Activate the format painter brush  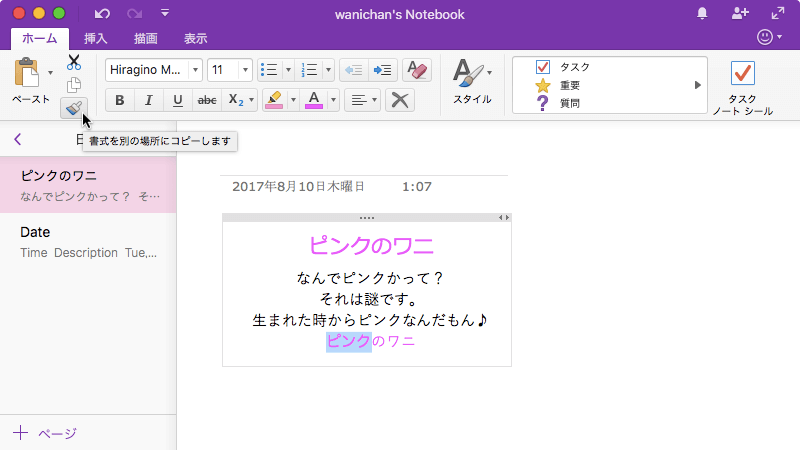click(x=74, y=108)
